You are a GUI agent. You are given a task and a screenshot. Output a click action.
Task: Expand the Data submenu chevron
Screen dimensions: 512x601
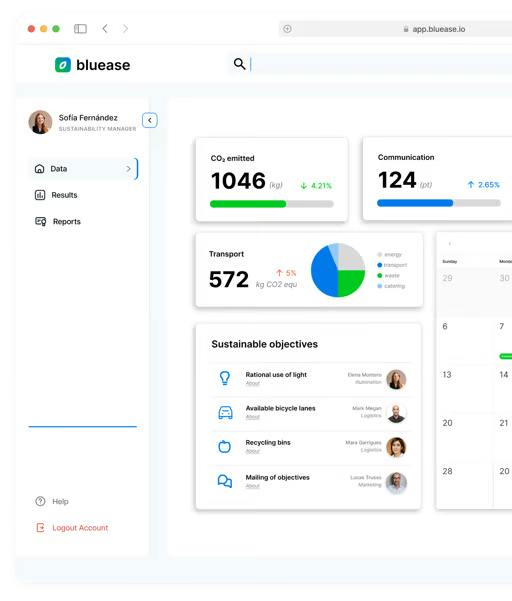pyautogui.click(x=128, y=169)
